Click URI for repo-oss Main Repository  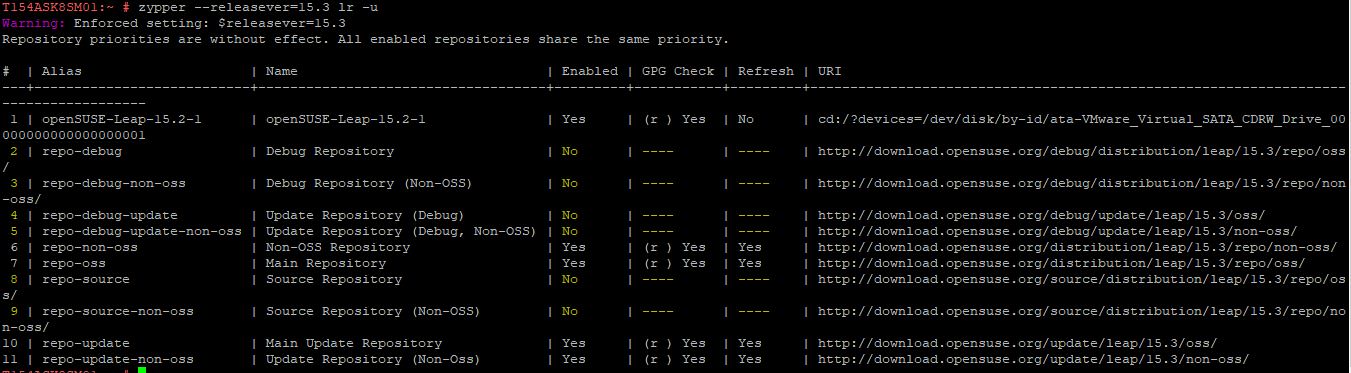coord(1061,263)
